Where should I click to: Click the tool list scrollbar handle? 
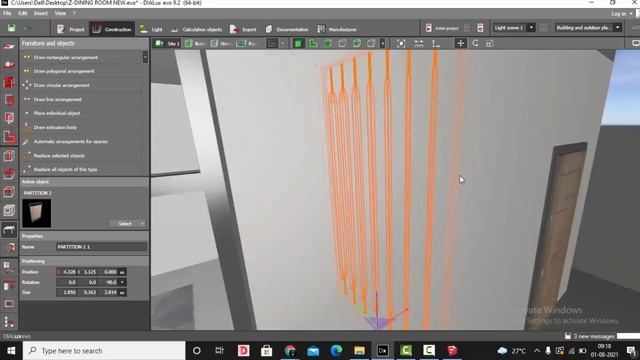pyautogui.click(x=145, y=57)
